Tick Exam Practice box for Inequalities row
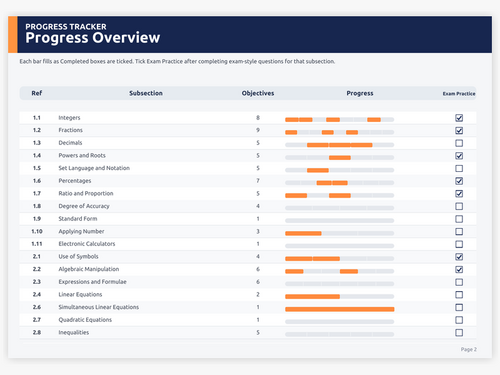Image resolution: width=500 pixels, height=375 pixels. coord(459,333)
